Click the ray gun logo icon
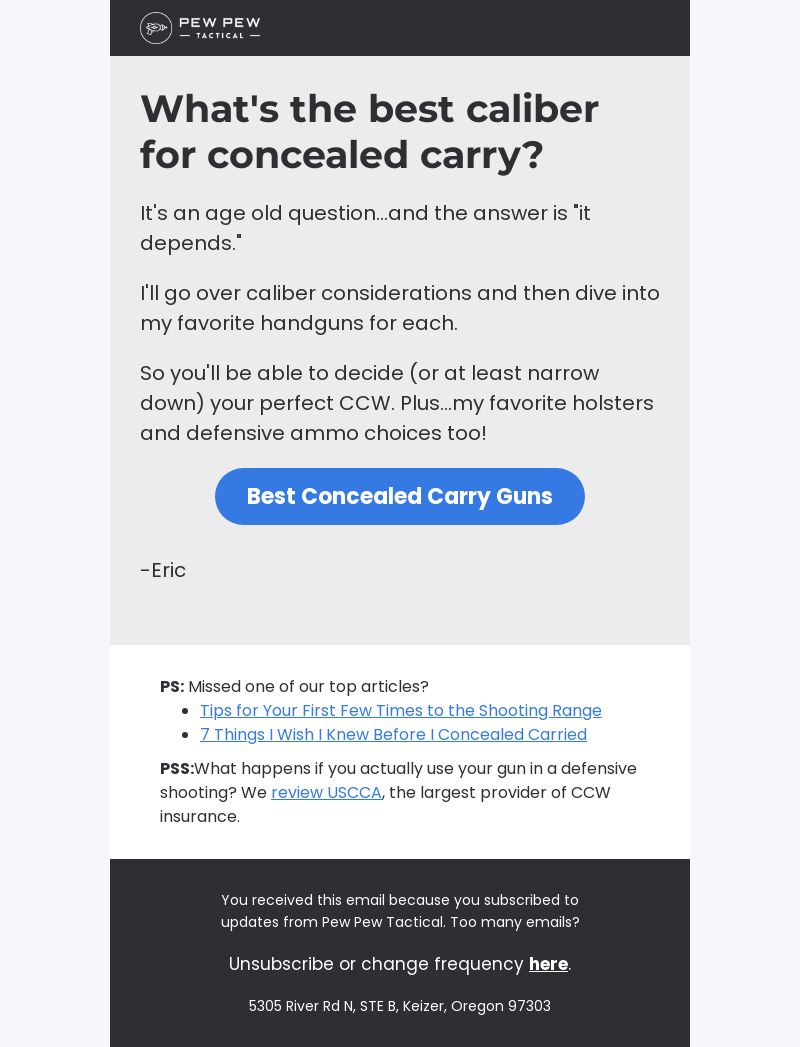The width and height of the screenshot is (800, 1047). 156,28
